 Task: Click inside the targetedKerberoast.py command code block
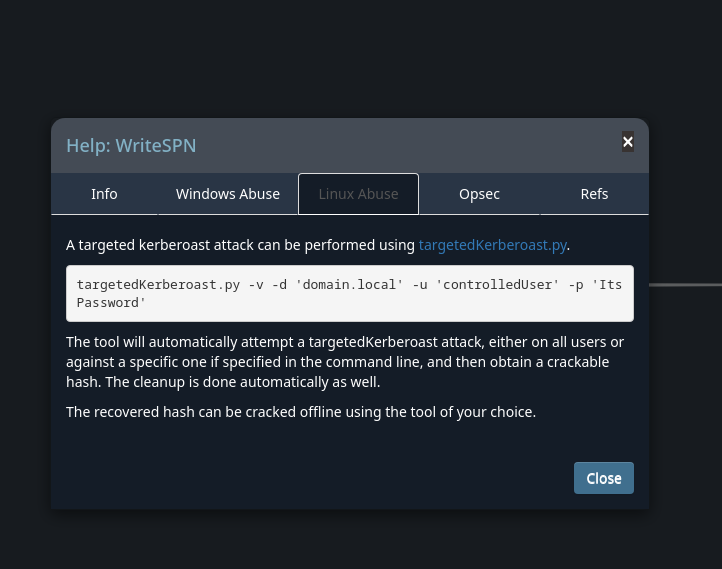pyautogui.click(x=350, y=293)
